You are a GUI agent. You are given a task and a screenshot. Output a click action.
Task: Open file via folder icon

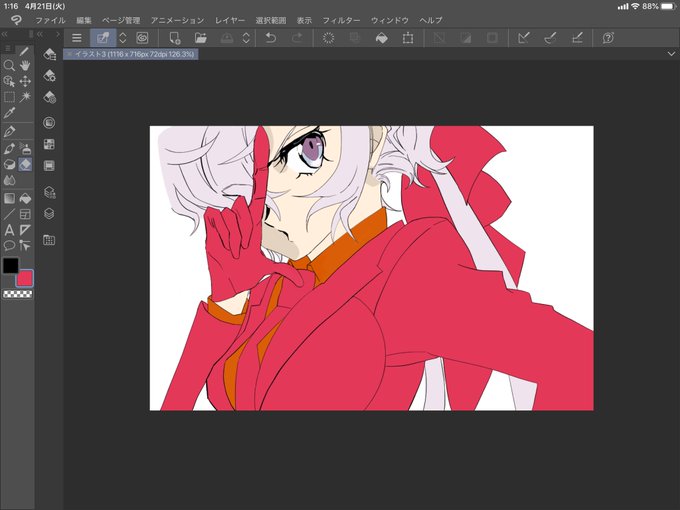point(200,38)
